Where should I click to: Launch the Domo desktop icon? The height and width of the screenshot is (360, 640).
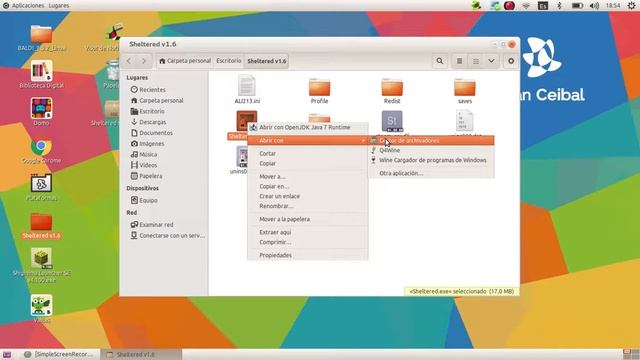click(x=41, y=108)
